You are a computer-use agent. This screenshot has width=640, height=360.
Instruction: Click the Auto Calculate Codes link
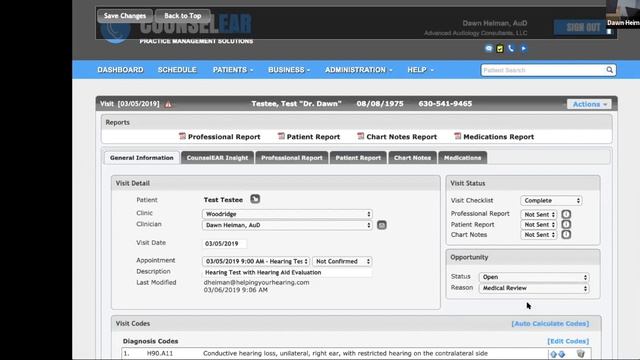550,324
